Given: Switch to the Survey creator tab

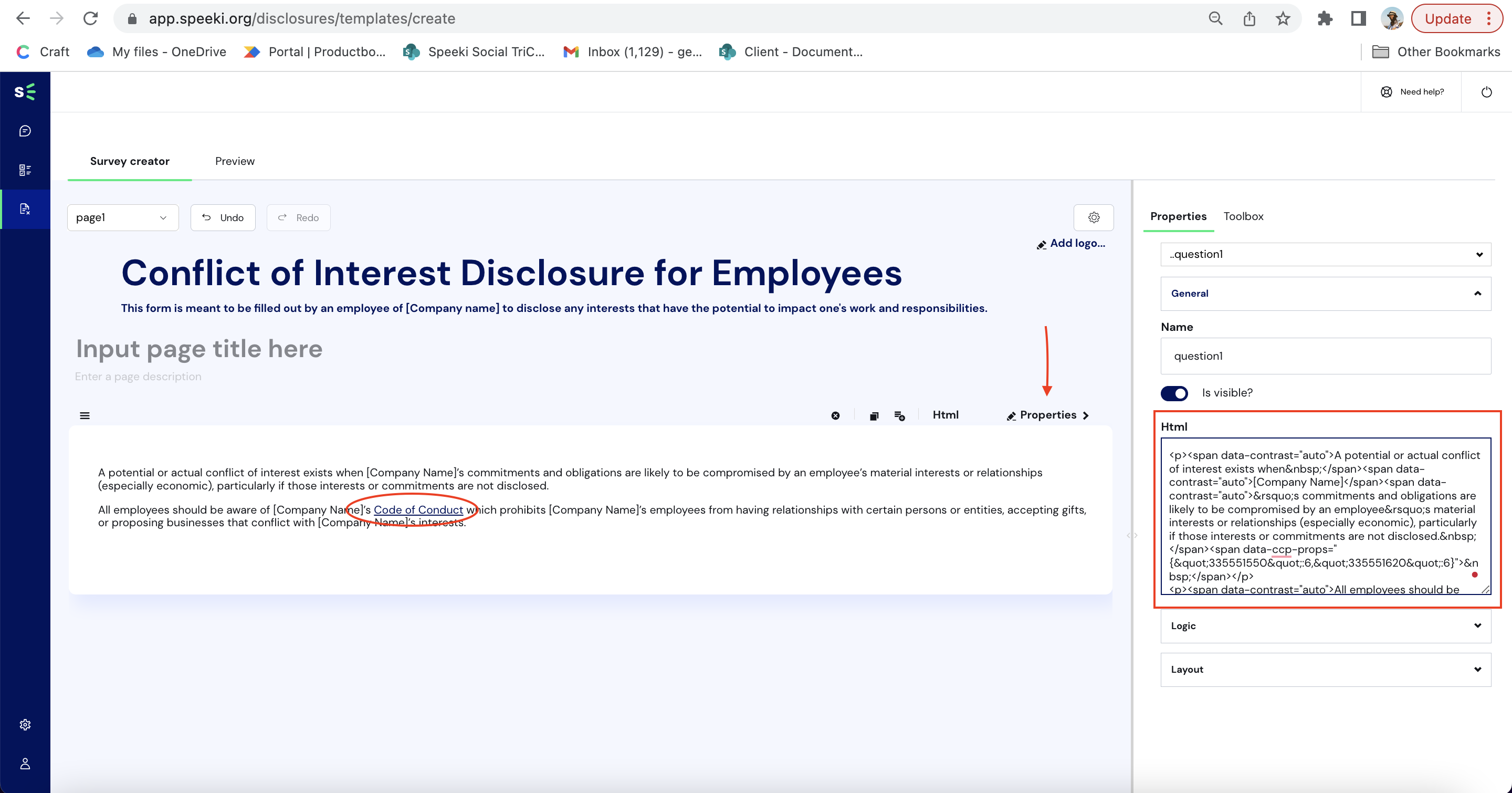Looking at the screenshot, I should [129, 161].
